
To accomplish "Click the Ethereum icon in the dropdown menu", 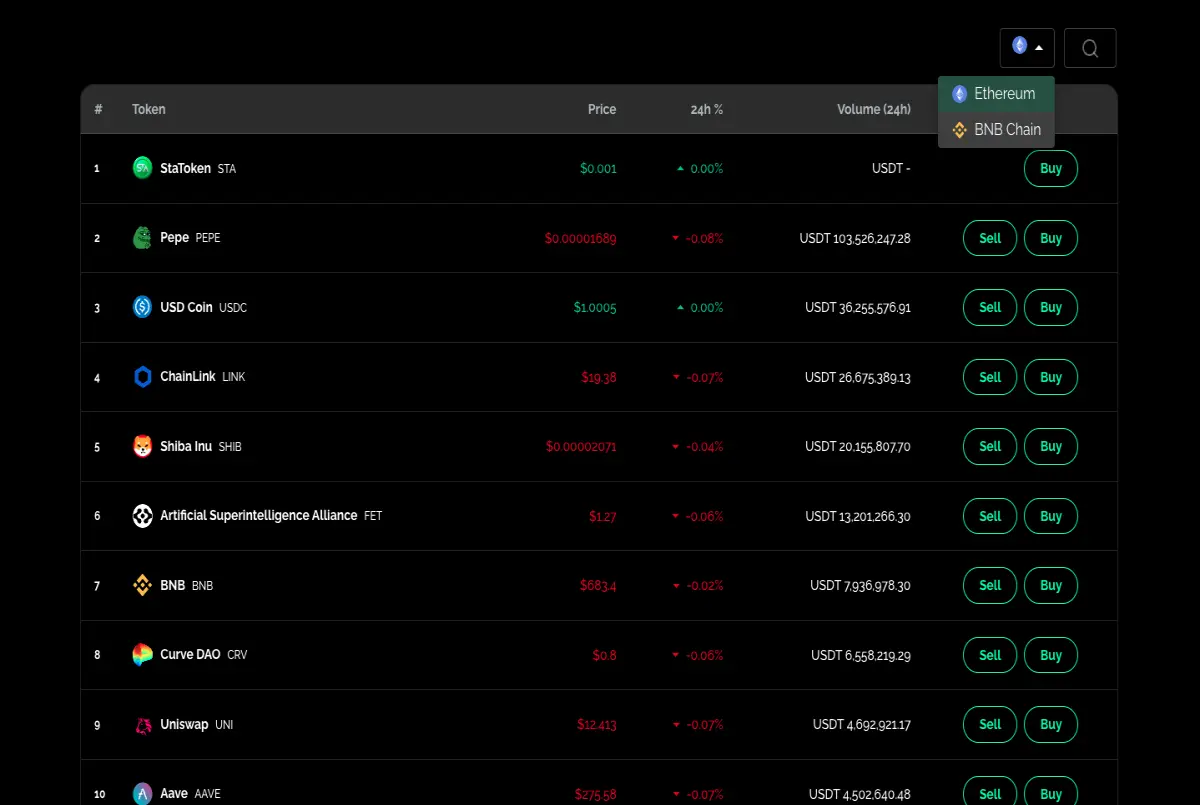I will [960, 94].
